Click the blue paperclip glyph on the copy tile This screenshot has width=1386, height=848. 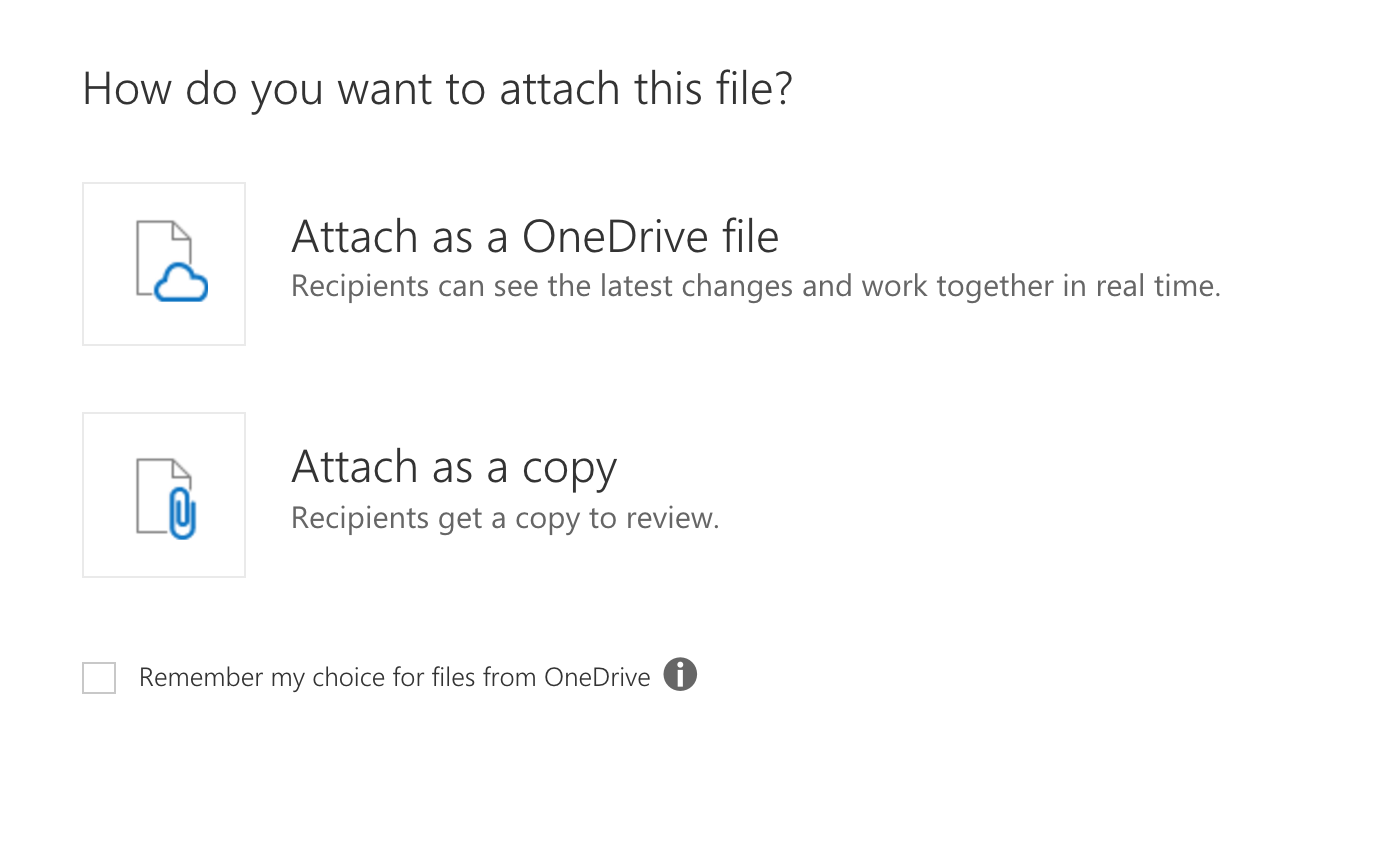coord(182,513)
